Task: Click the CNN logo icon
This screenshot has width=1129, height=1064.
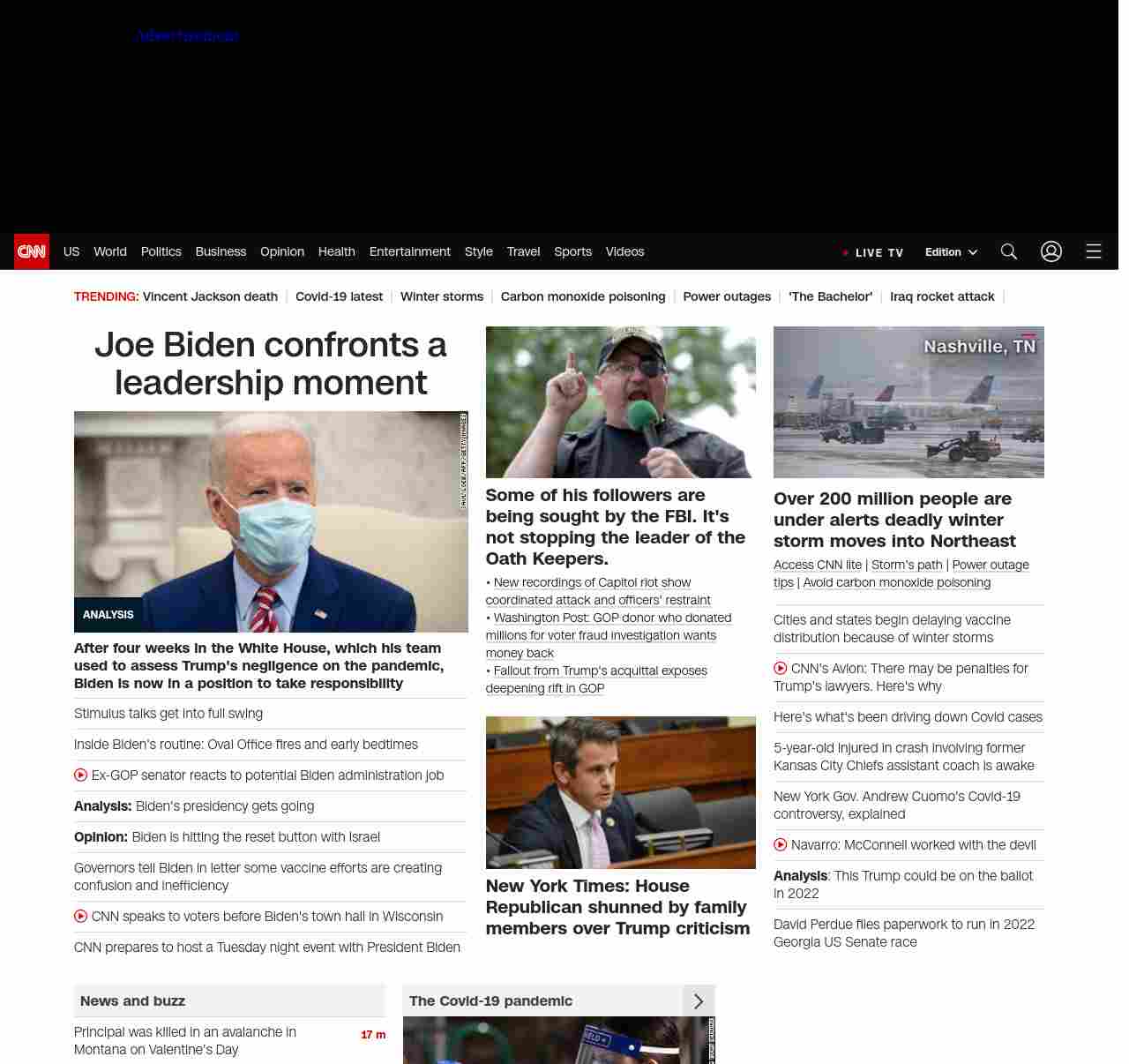Action: (x=32, y=251)
